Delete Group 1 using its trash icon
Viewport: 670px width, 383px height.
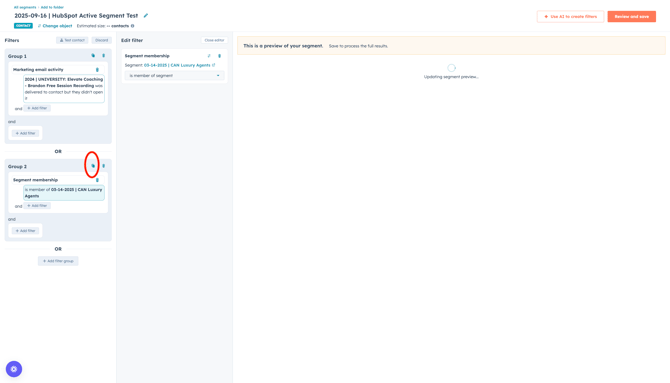click(103, 56)
